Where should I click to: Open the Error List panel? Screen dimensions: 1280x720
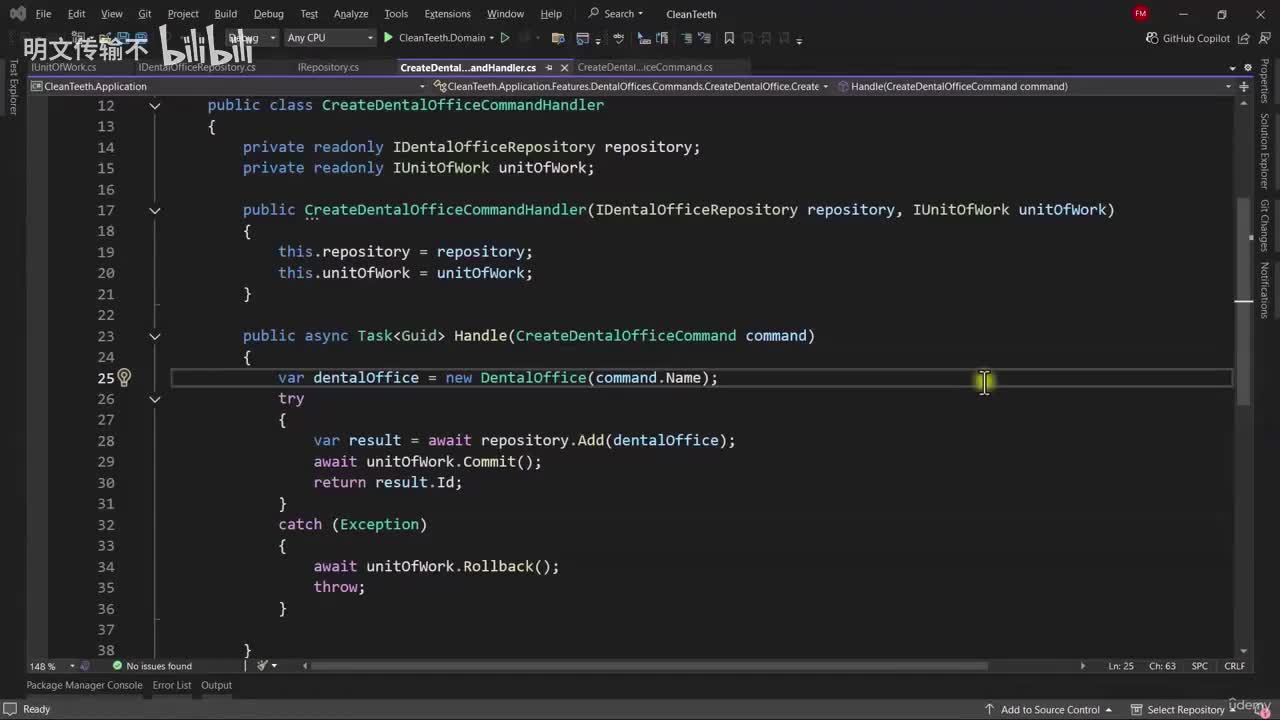171,685
